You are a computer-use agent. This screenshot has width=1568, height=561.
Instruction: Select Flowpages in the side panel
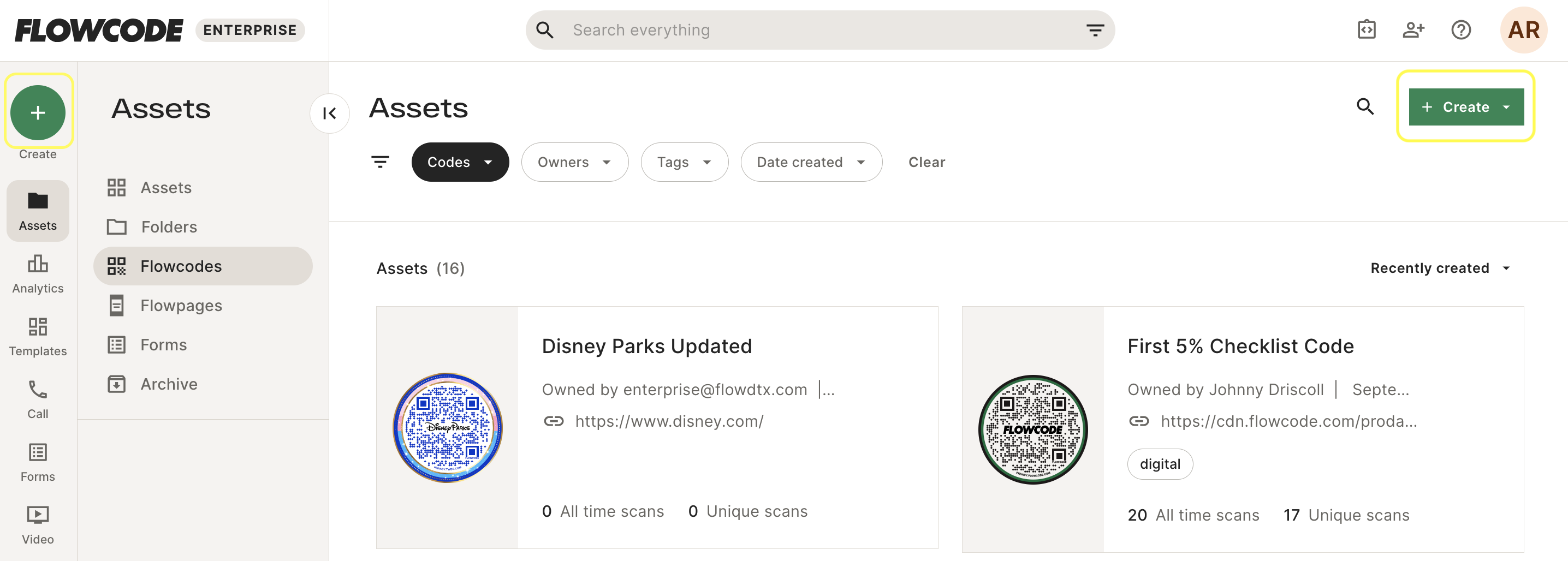click(x=203, y=306)
